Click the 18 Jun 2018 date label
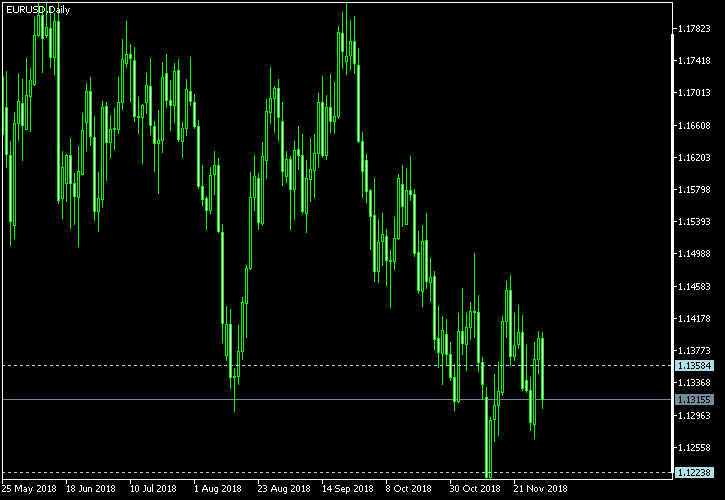Screen dimensions: 725x500 (91, 488)
